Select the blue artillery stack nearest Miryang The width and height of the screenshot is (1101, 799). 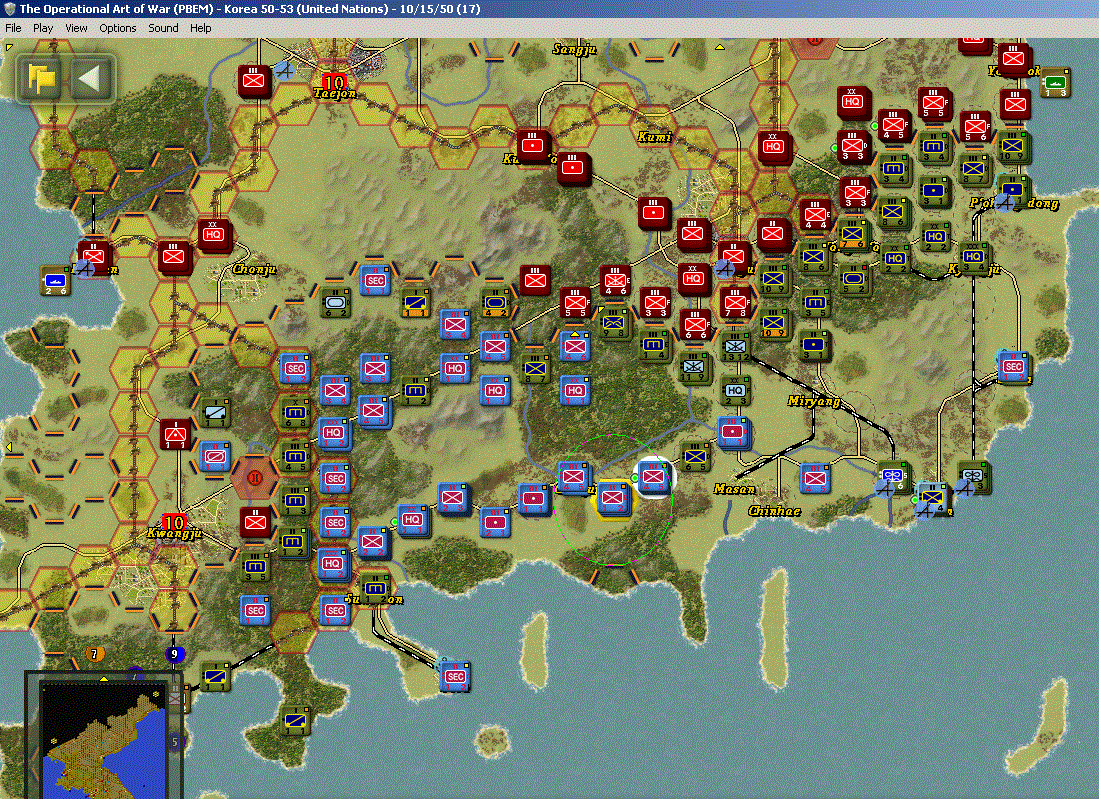(x=734, y=432)
